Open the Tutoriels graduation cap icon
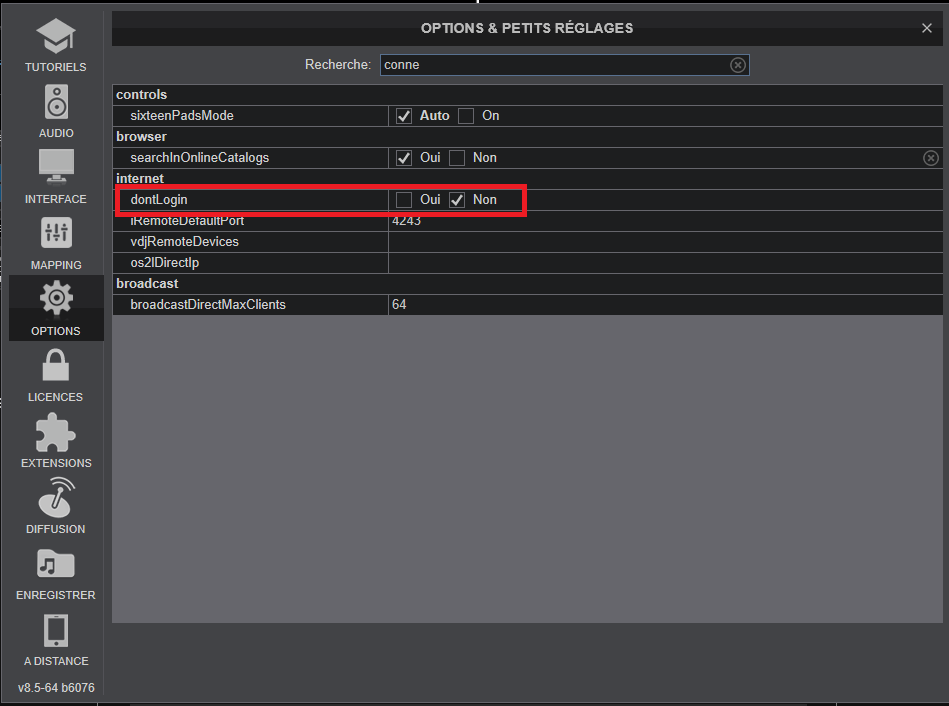This screenshot has height=706, width=949. 56,40
